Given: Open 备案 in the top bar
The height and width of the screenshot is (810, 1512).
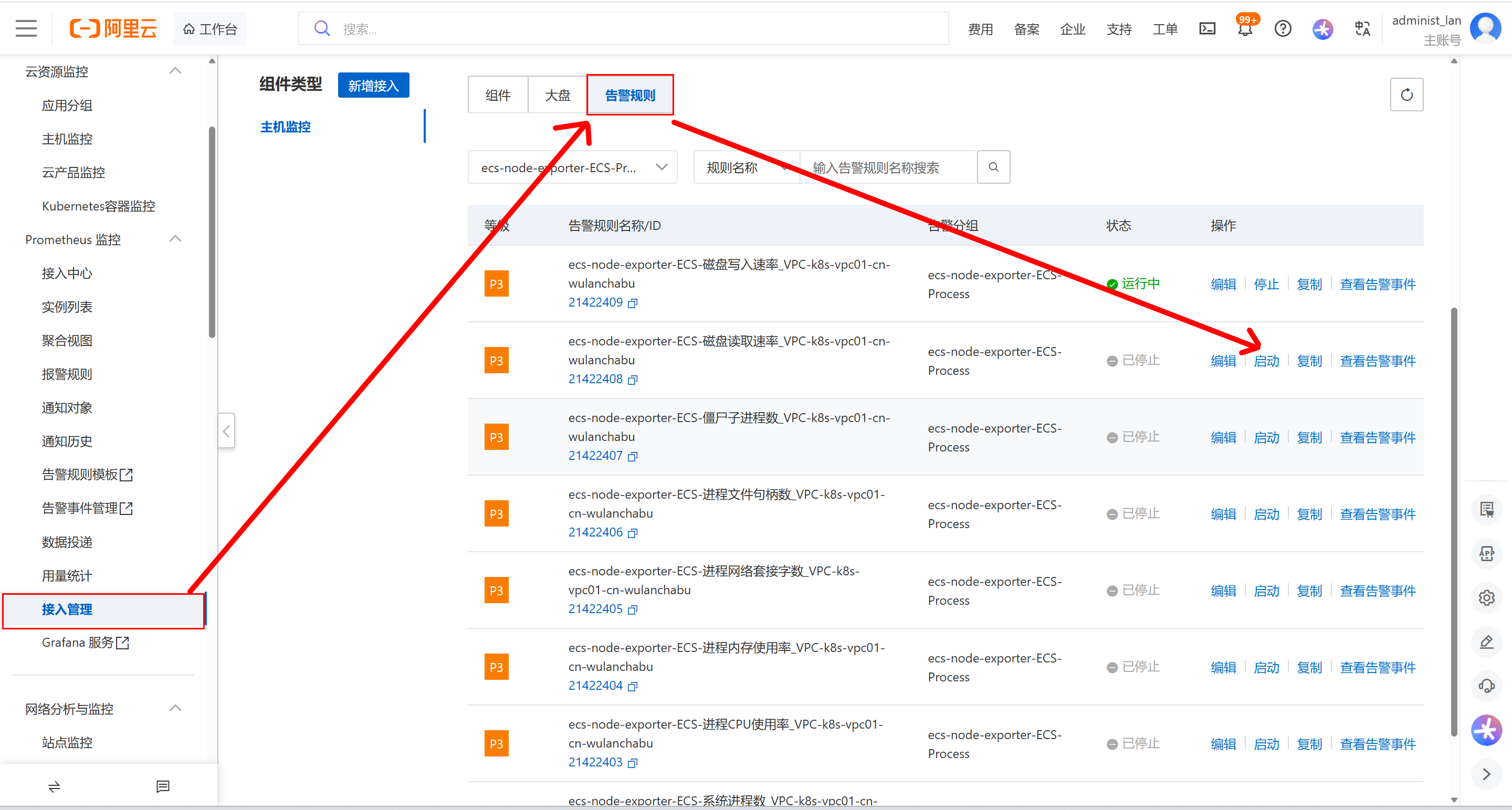Looking at the screenshot, I should pos(1026,29).
